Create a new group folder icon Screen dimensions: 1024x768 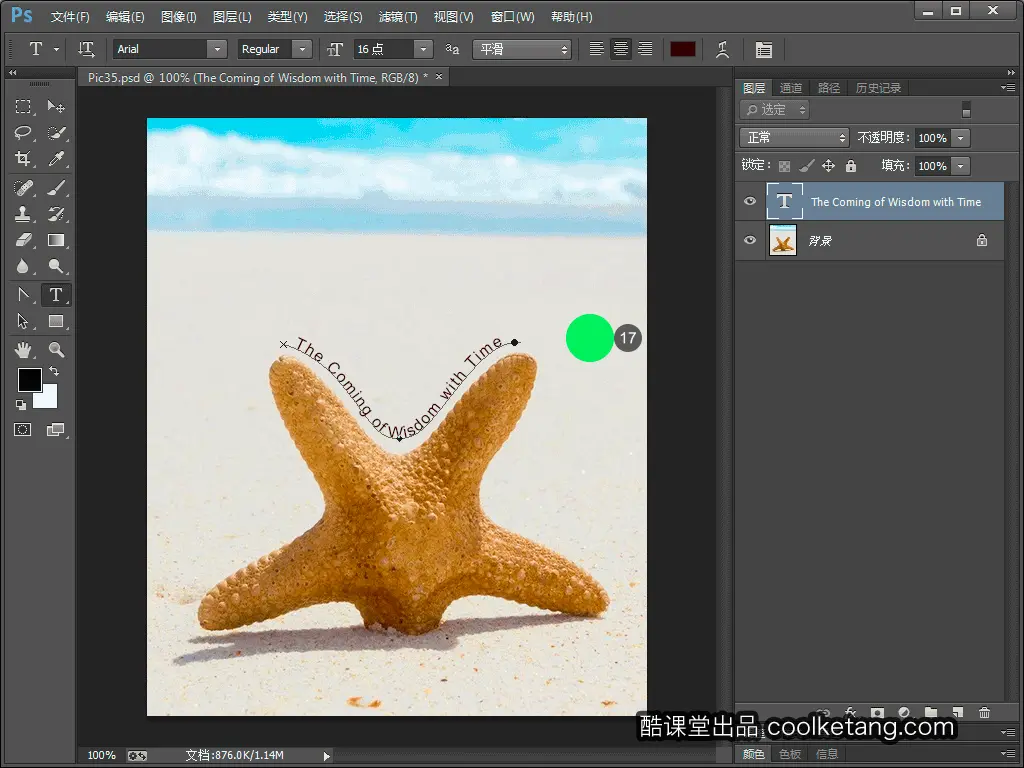[931, 713]
